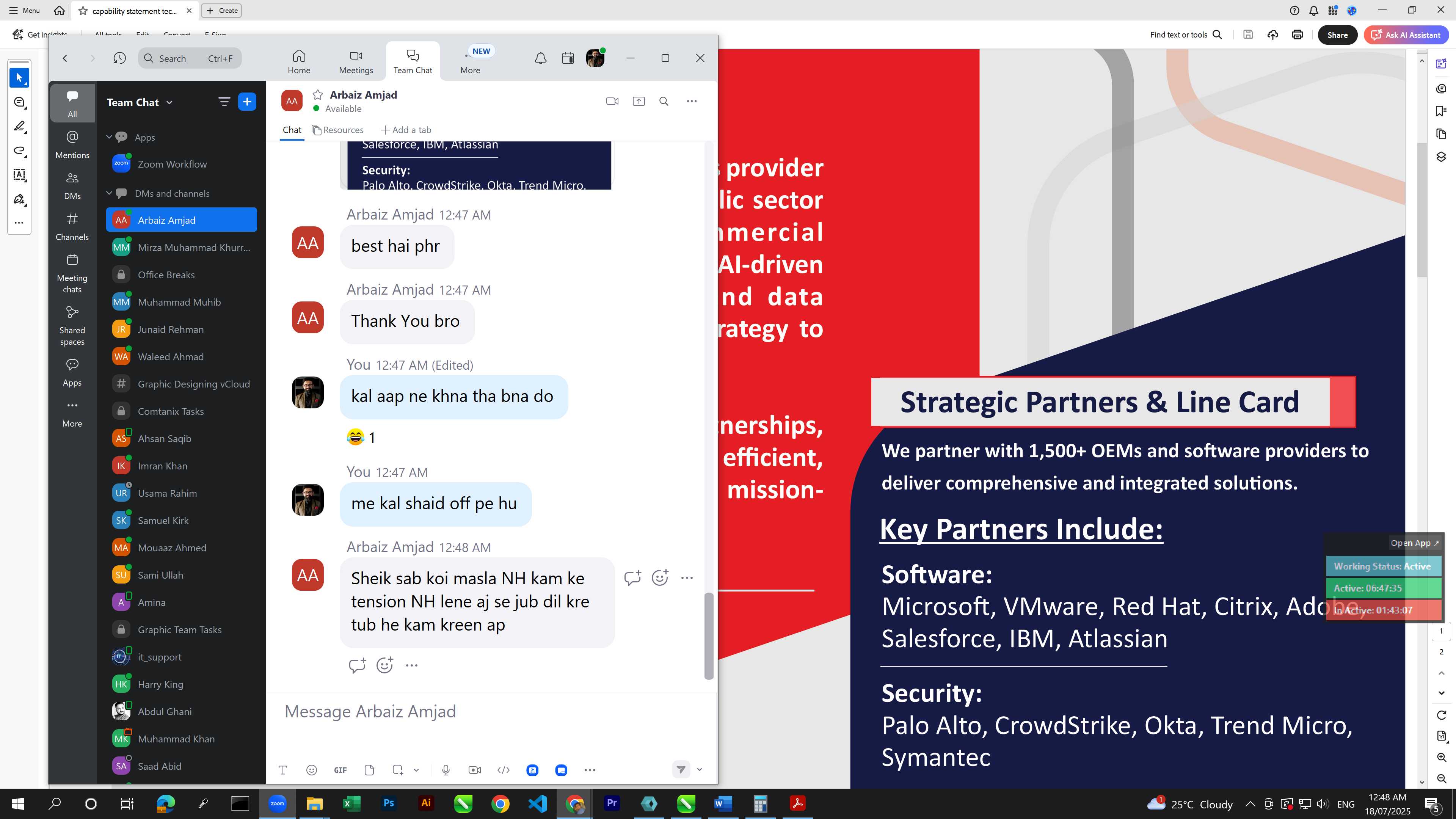Open the GIF picker
This screenshot has height=819, width=1456.
340,770
